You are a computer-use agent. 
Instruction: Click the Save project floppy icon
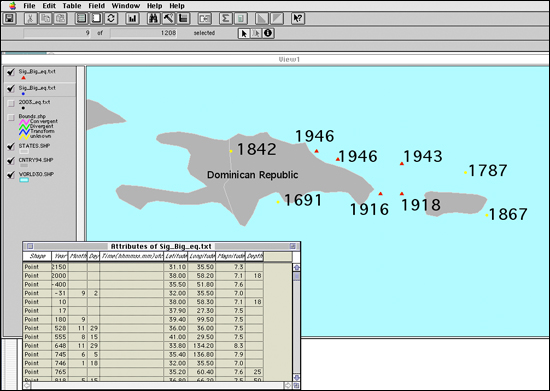click(9, 18)
